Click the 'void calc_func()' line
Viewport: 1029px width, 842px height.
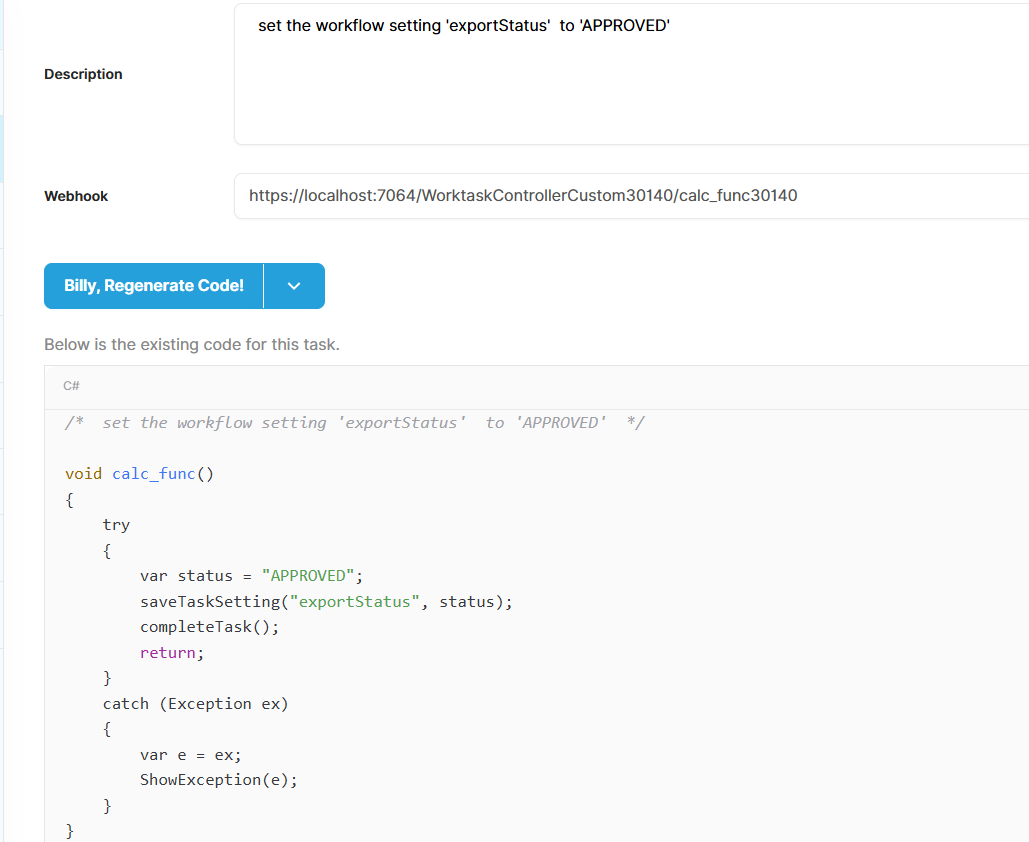139,474
